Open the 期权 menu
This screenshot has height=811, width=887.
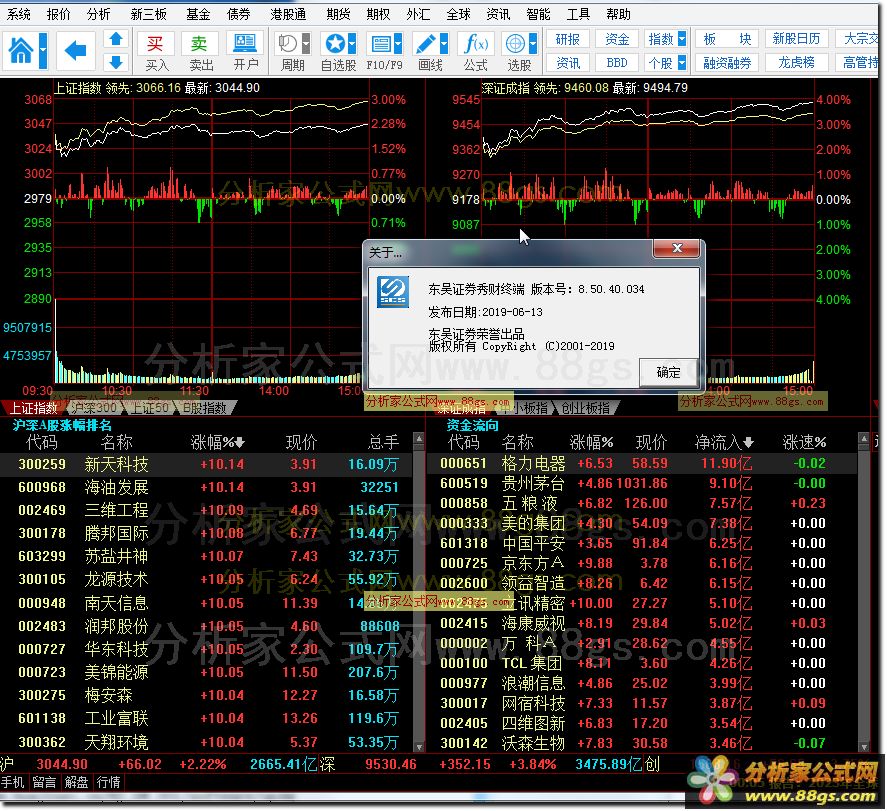click(x=378, y=14)
